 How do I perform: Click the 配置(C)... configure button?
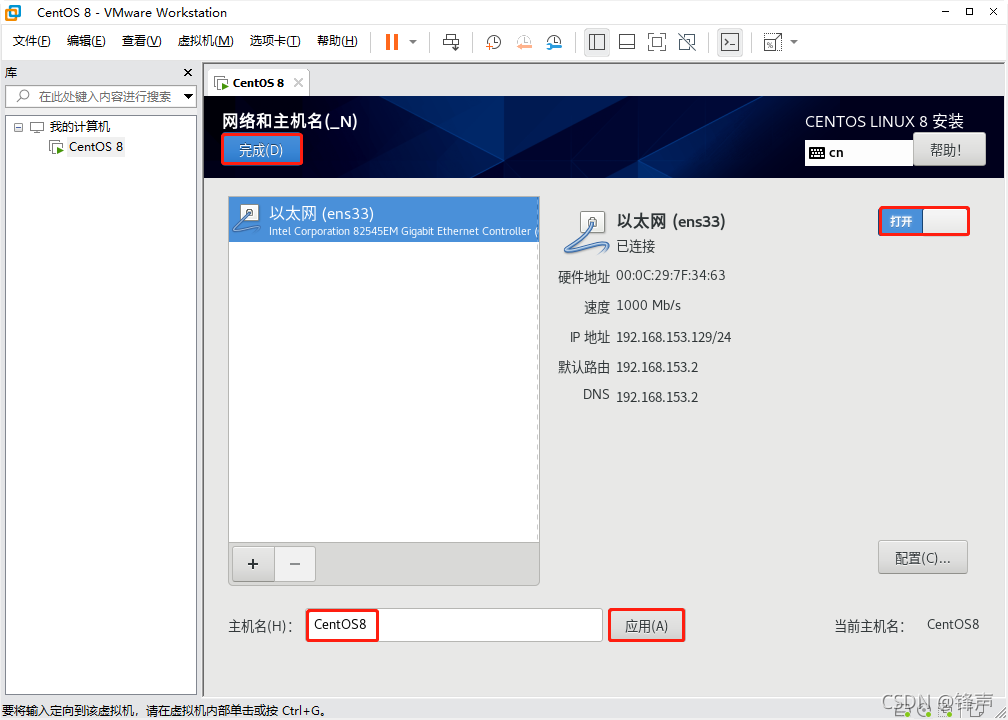click(x=922, y=558)
